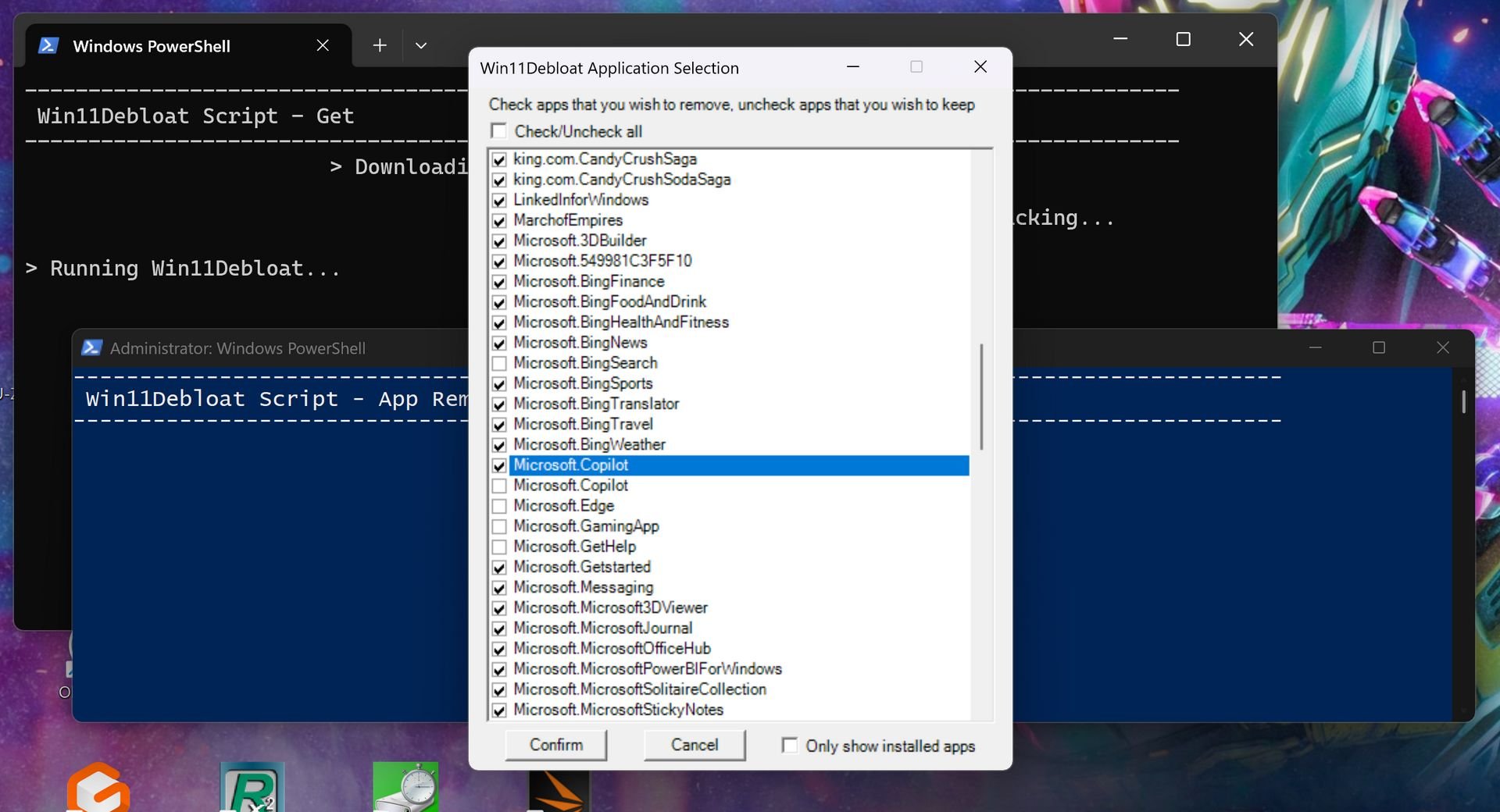Uncheck the Microsoft.3DBuilder checkbox
1500x812 pixels.
click(499, 241)
